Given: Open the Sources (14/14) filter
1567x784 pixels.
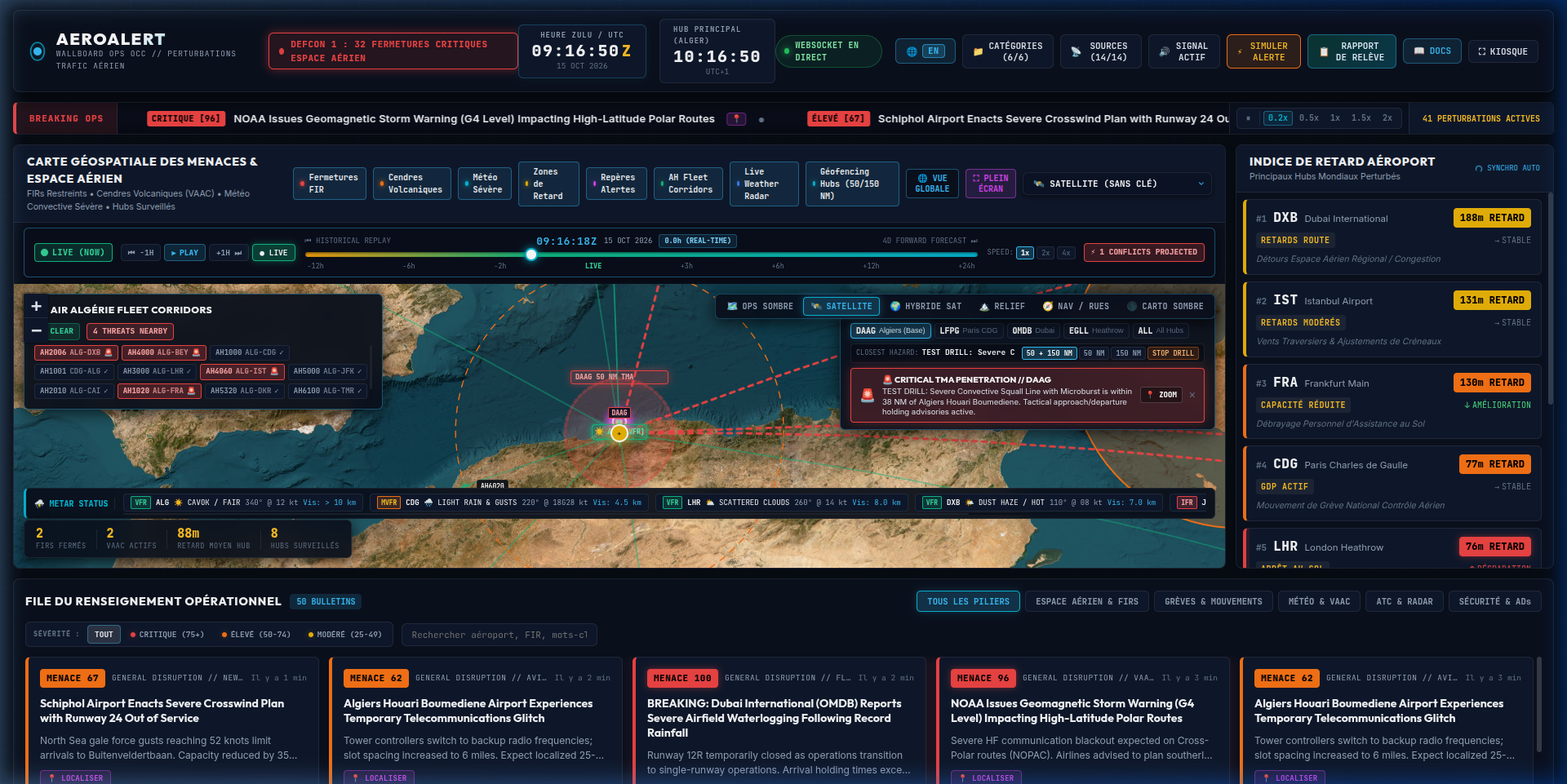Looking at the screenshot, I should tap(1101, 51).
